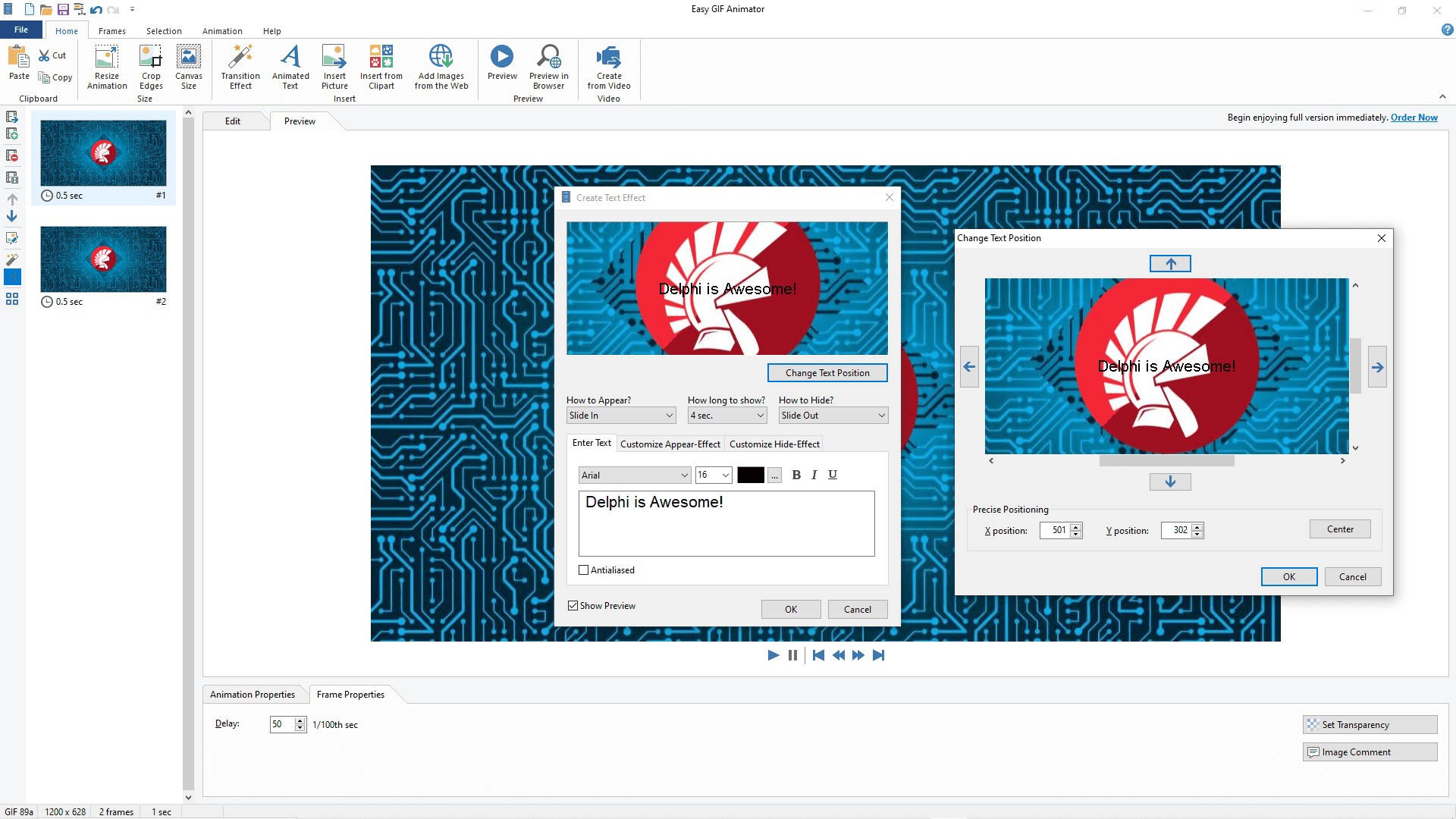1456x819 pixels.
Task: Click the delete frame icon with red minus
Action: click(x=12, y=155)
